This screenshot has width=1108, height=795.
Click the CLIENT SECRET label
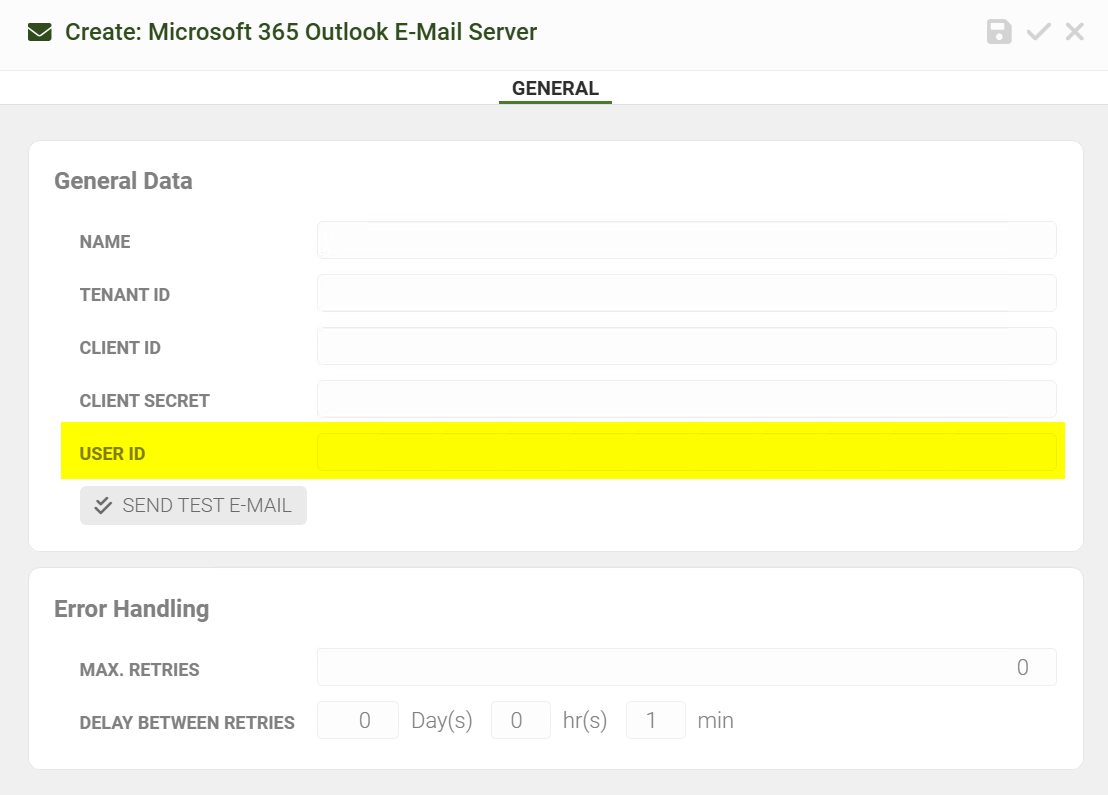tap(145, 401)
